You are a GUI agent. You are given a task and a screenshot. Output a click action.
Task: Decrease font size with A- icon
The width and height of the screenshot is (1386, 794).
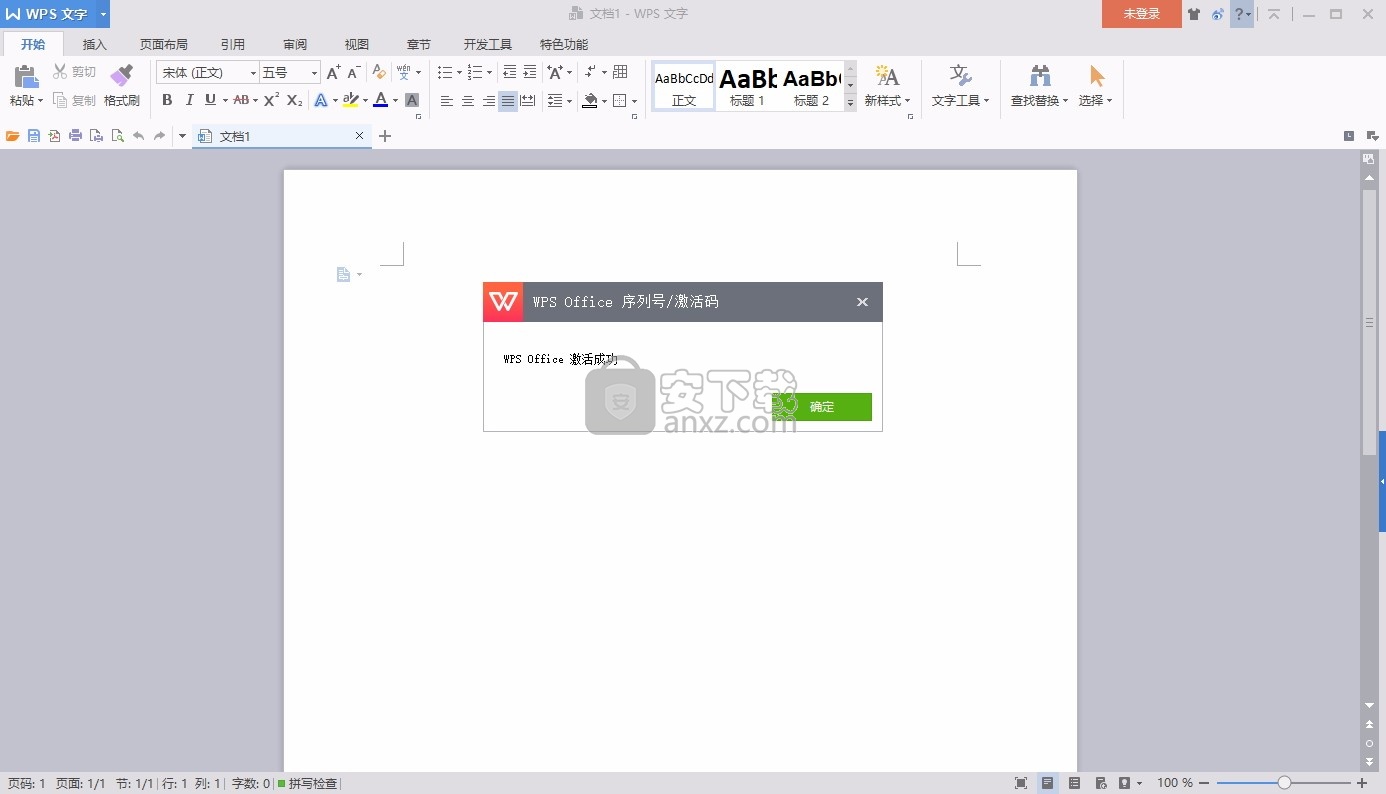coord(354,72)
